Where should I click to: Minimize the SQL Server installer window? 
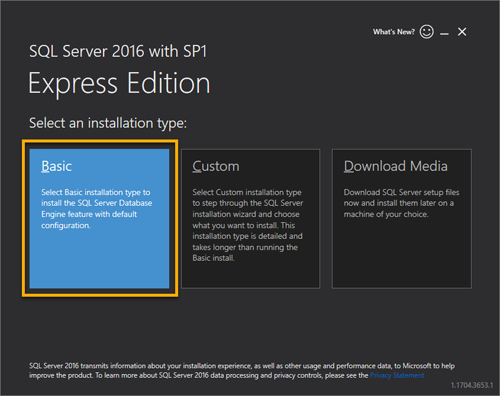[444, 33]
